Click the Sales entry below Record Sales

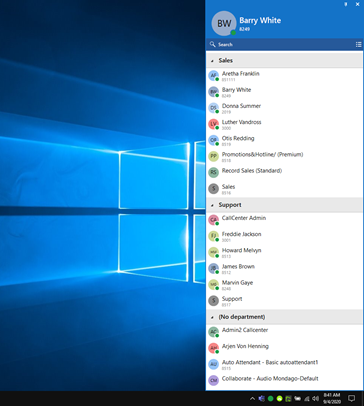(x=228, y=187)
